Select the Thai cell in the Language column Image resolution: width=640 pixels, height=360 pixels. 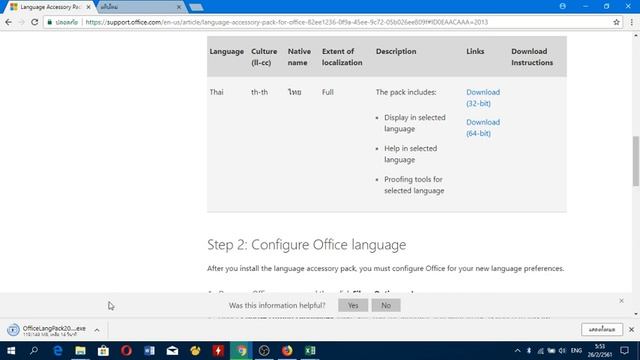tap(216, 92)
